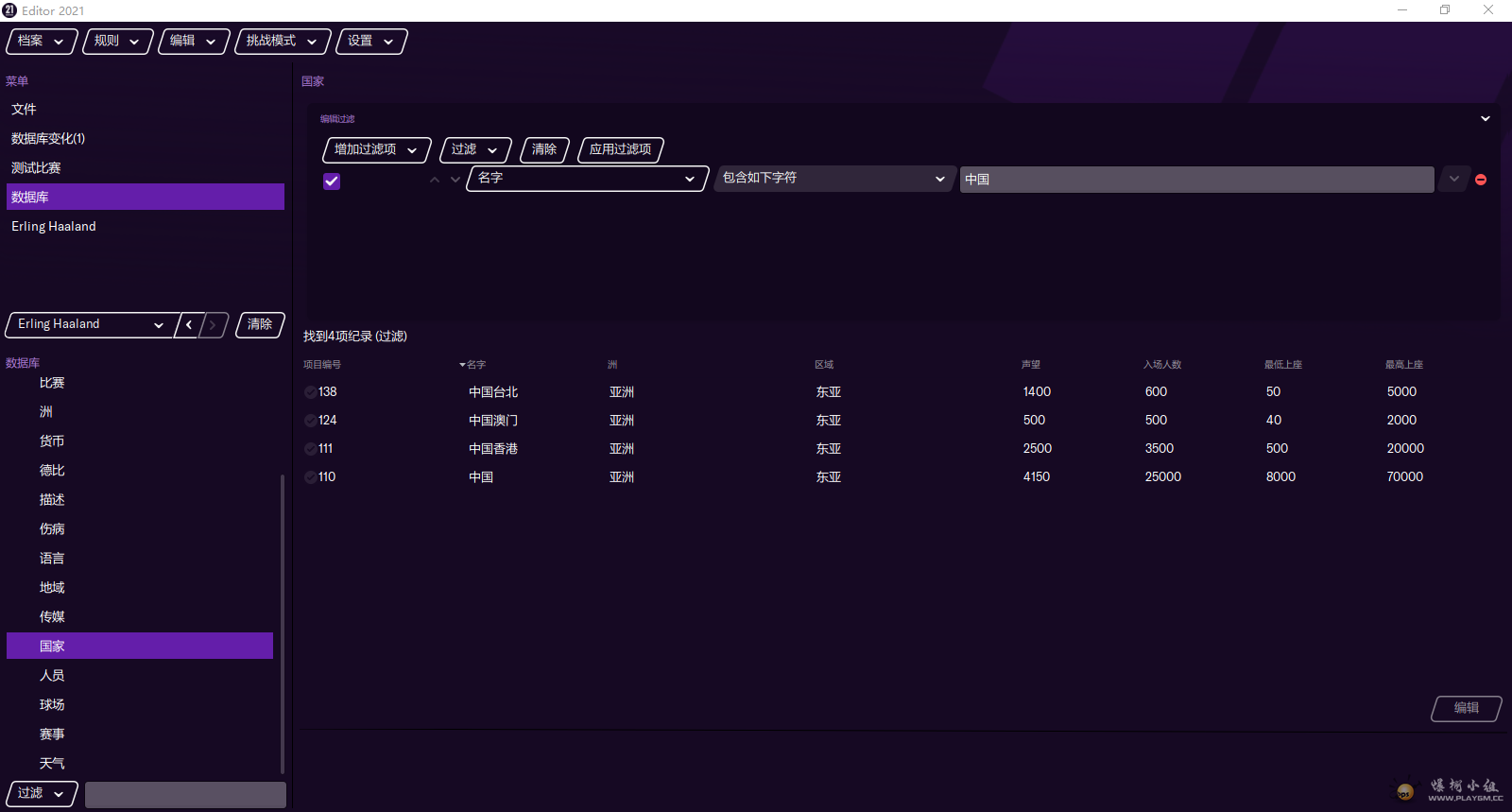Viewport: 1512px width, 812px height.
Task: Move filter row up with arrow
Action: (435, 180)
